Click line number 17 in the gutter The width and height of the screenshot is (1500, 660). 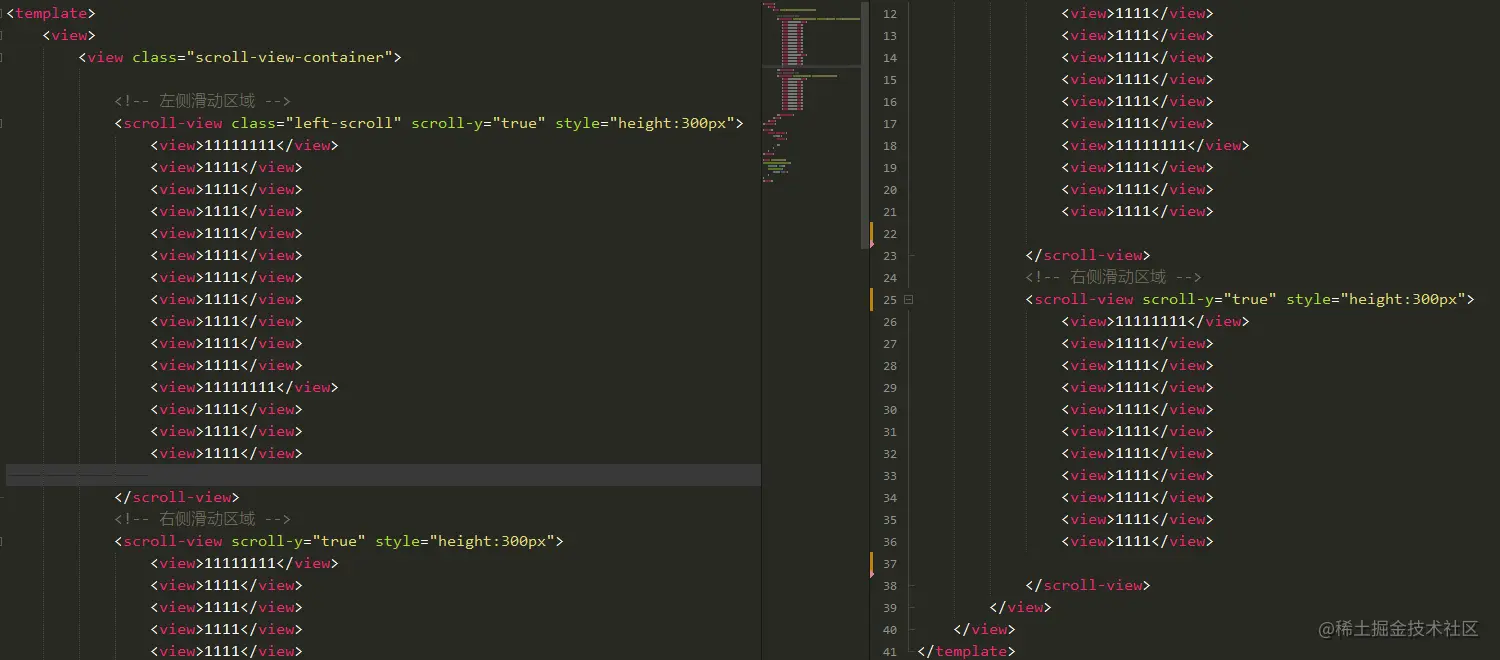pos(890,124)
